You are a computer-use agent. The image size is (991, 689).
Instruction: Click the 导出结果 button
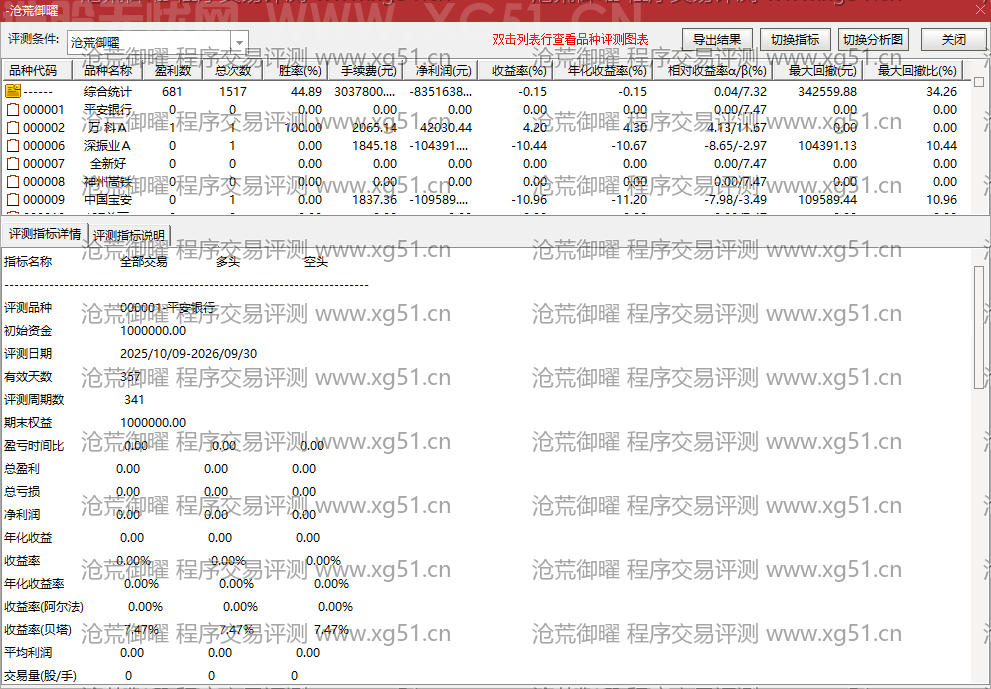pos(717,39)
